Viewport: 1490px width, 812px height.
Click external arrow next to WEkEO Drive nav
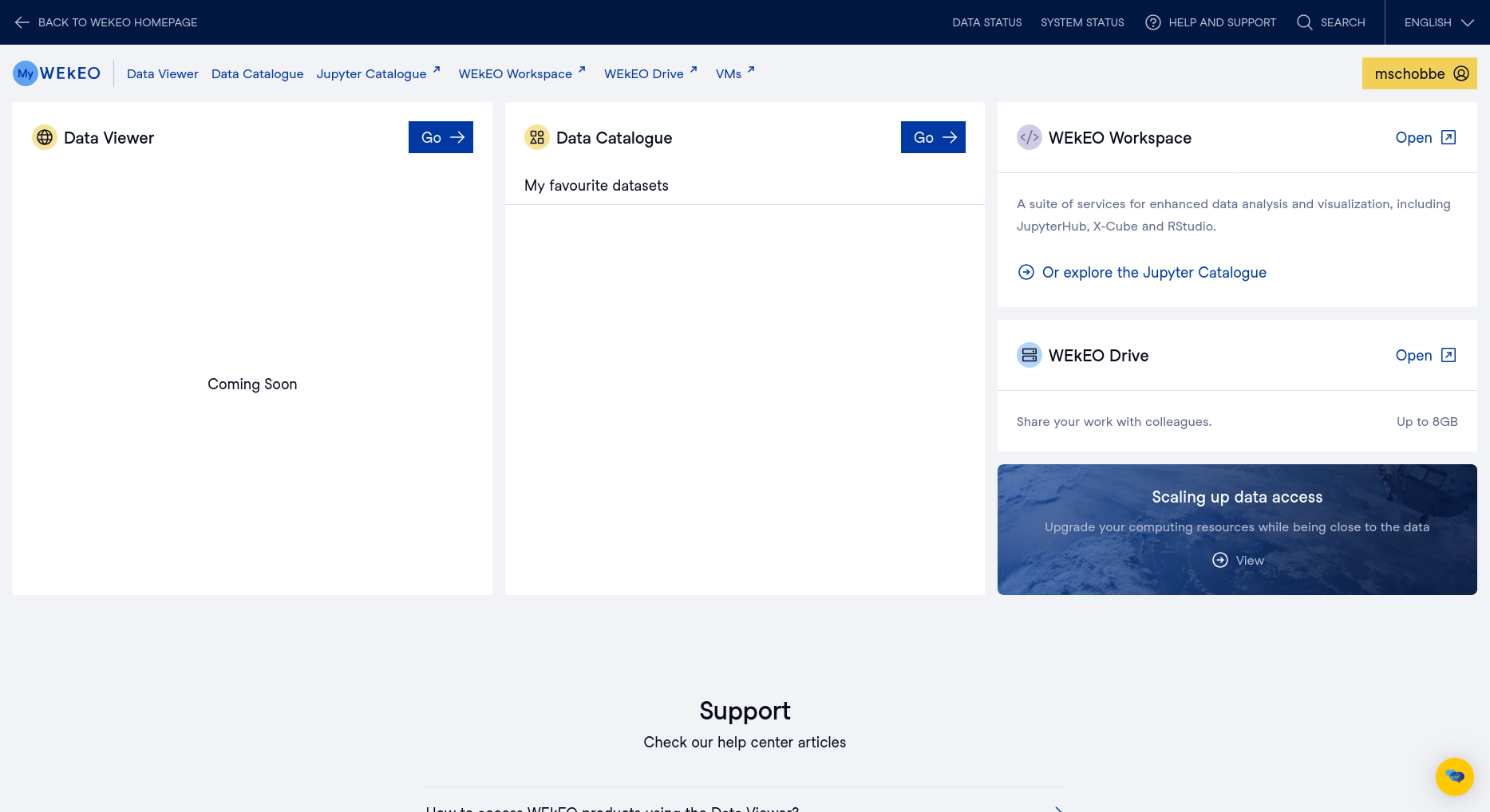pyautogui.click(x=694, y=70)
